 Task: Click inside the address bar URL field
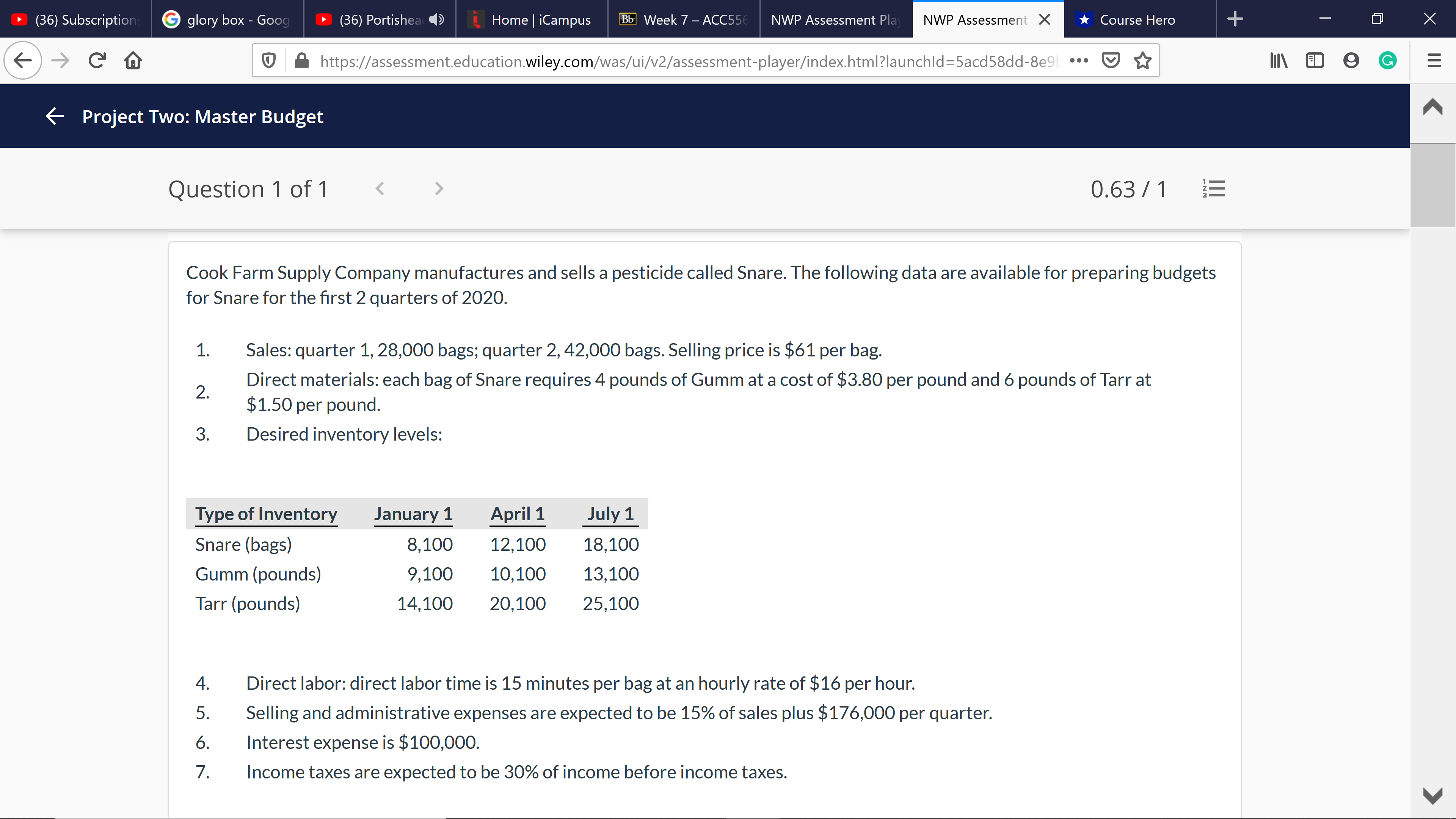(x=678, y=61)
